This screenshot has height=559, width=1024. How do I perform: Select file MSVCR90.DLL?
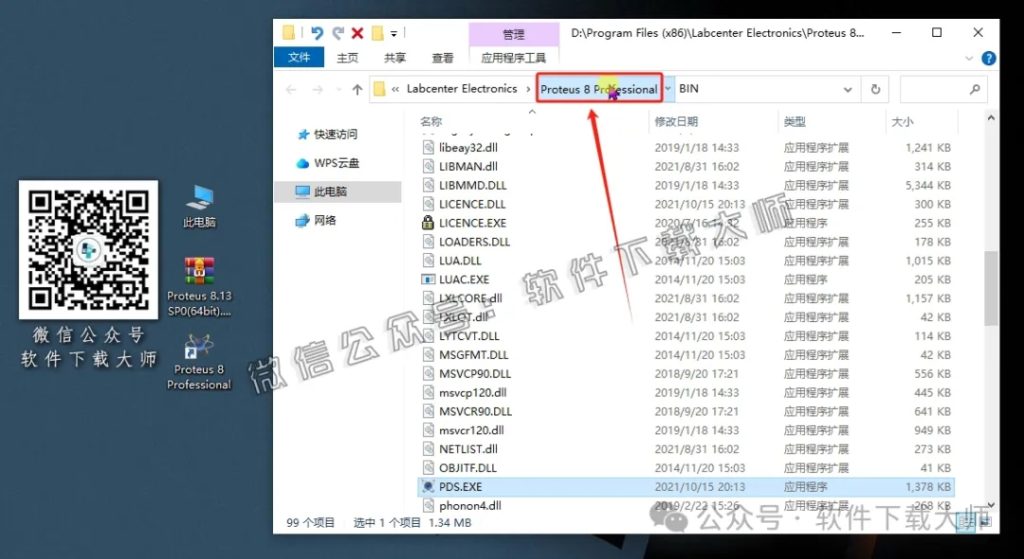[x=475, y=412]
